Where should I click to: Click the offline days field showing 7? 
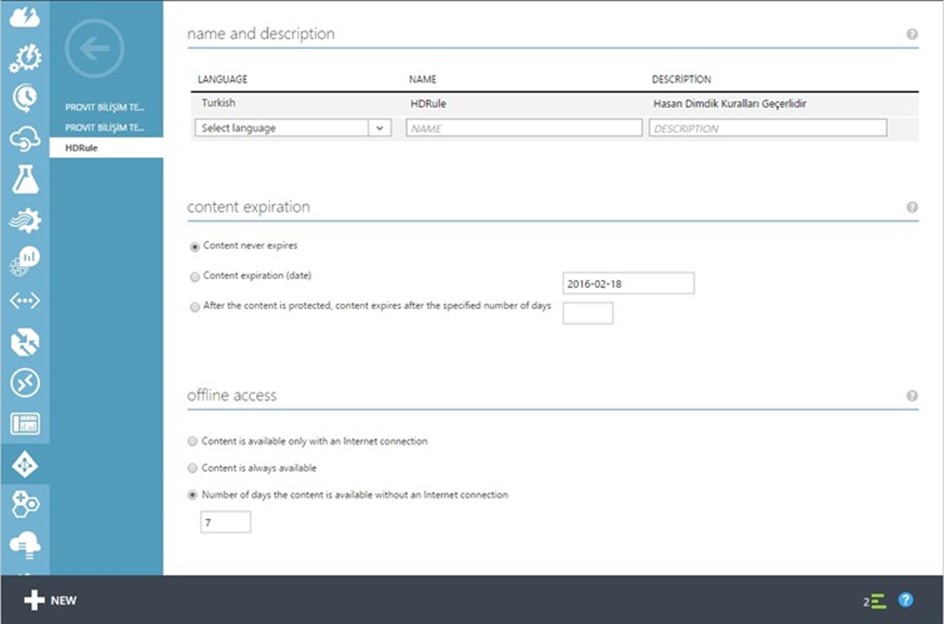[x=225, y=522]
